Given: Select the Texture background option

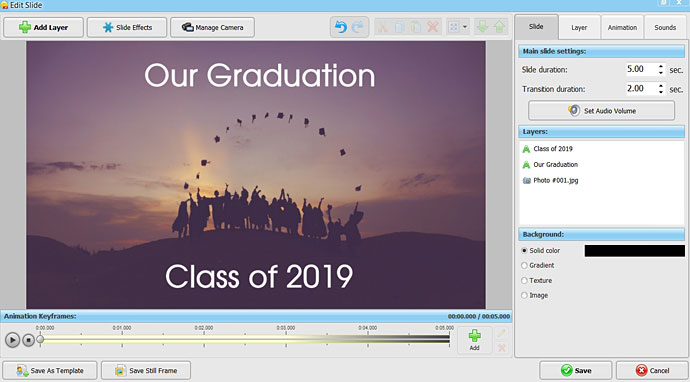Looking at the screenshot, I should tap(524, 280).
